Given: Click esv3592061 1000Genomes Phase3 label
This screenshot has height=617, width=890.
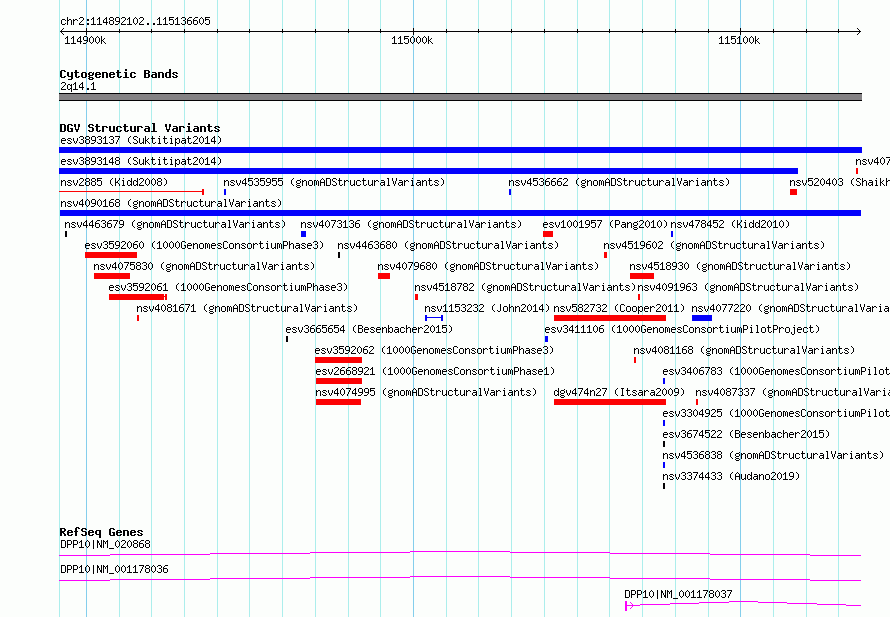Looking at the screenshot, I should [x=228, y=287].
